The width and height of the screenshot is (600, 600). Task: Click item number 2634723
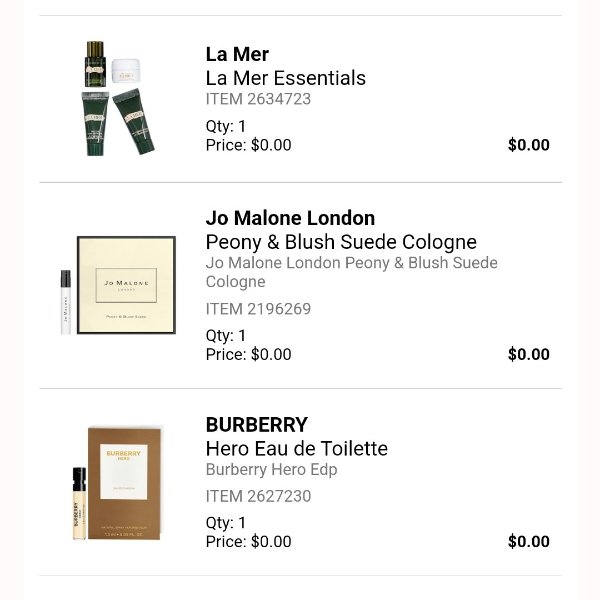(258, 99)
